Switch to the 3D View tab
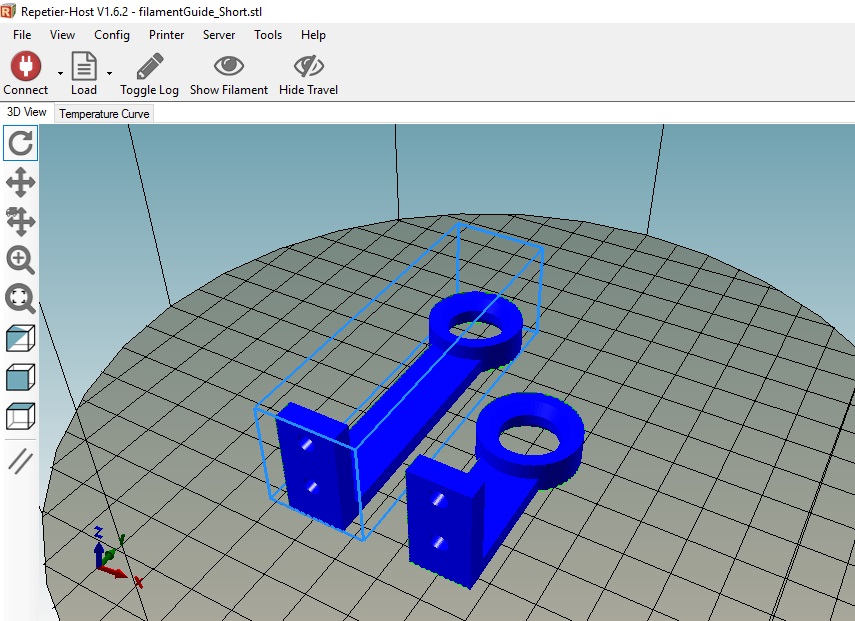Viewport: 855px width, 621px height. [x=27, y=112]
